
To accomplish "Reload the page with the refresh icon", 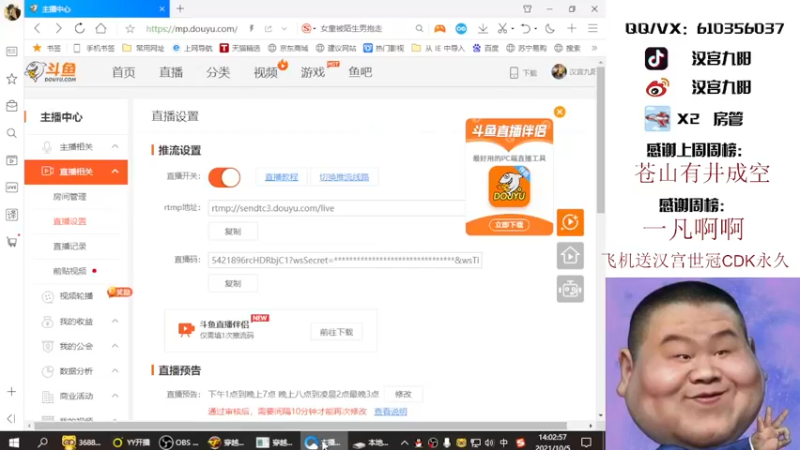I will pyautogui.click(x=80, y=29).
